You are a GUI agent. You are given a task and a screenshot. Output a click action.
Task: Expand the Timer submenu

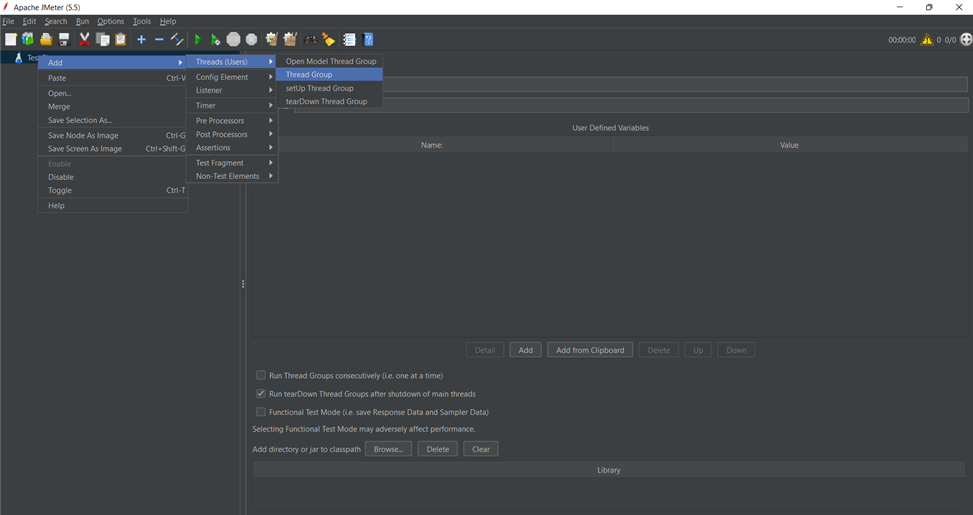click(x=232, y=105)
